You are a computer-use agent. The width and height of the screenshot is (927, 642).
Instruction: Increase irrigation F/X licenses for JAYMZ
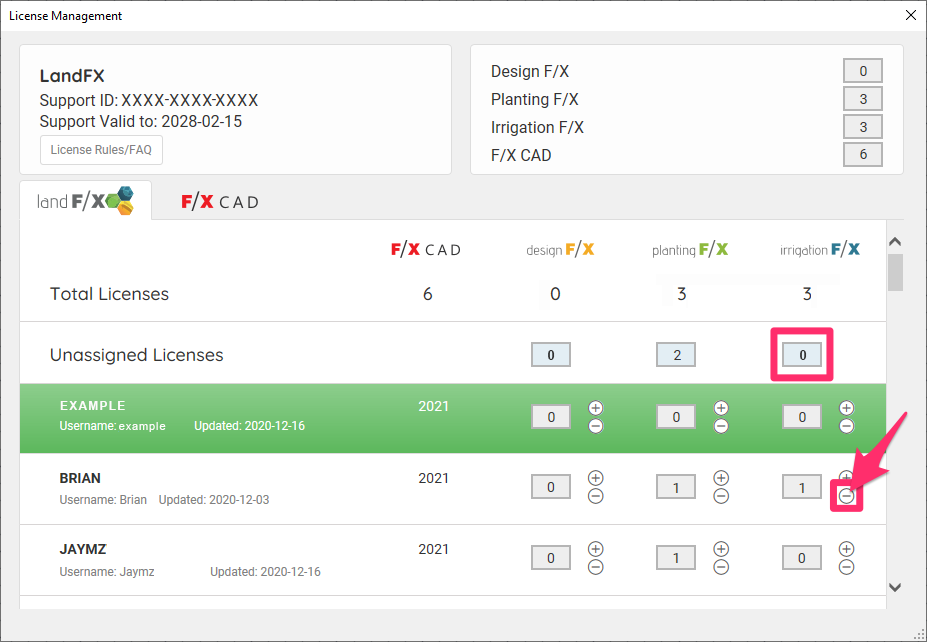click(x=846, y=549)
